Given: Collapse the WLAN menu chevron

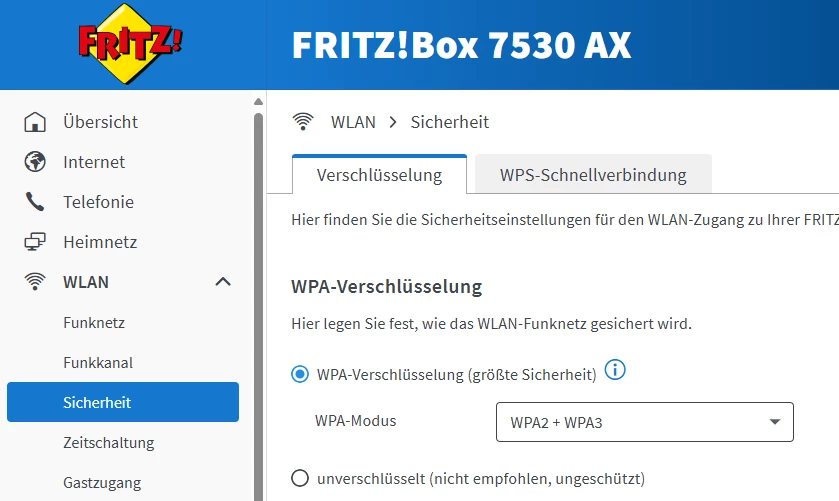Looking at the screenshot, I should pyautogui.click(x=223, y=282).
